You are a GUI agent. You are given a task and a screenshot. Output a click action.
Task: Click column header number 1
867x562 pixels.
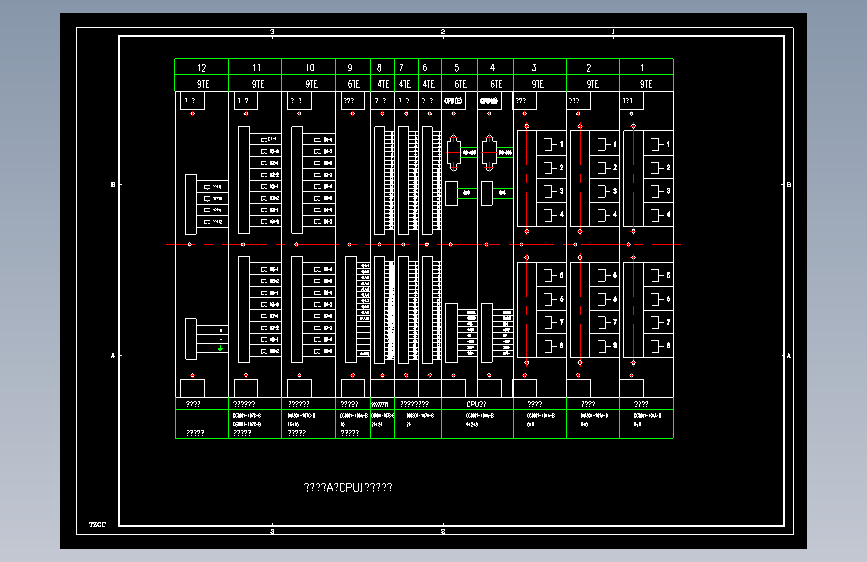pos(642,67)
